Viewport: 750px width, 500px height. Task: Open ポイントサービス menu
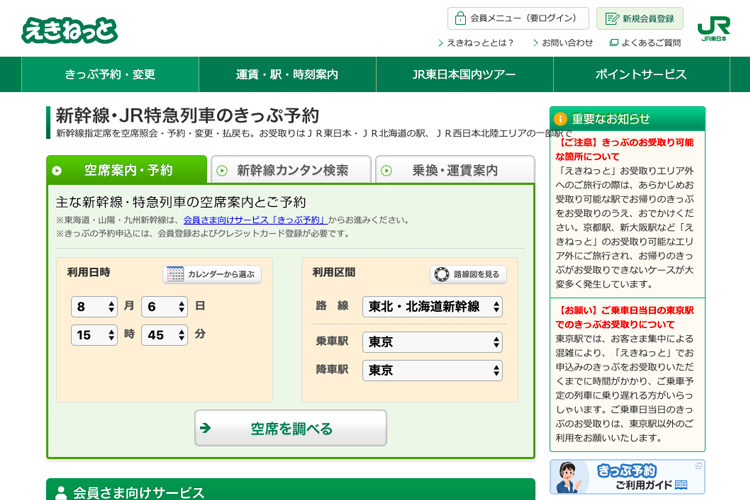coord(641,74)
